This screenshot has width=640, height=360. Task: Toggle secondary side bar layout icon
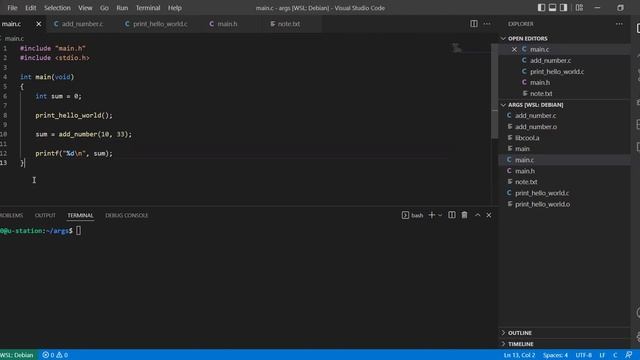pos(563,8)
